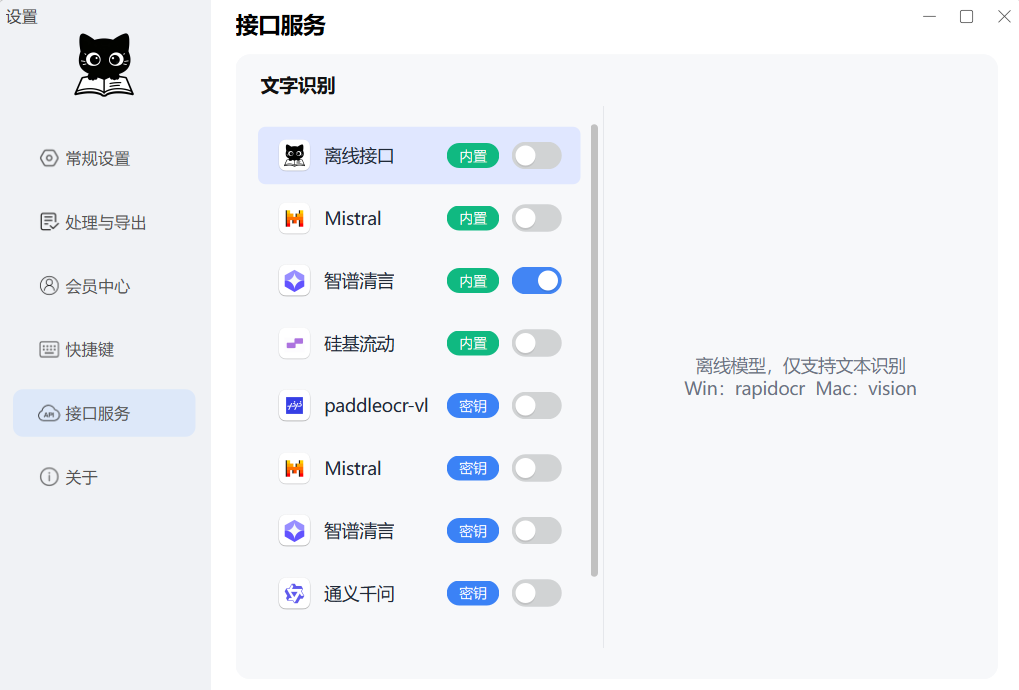Maximize the settings window
The width and height of the screenshot is (1019, 690).
(966, 17)
